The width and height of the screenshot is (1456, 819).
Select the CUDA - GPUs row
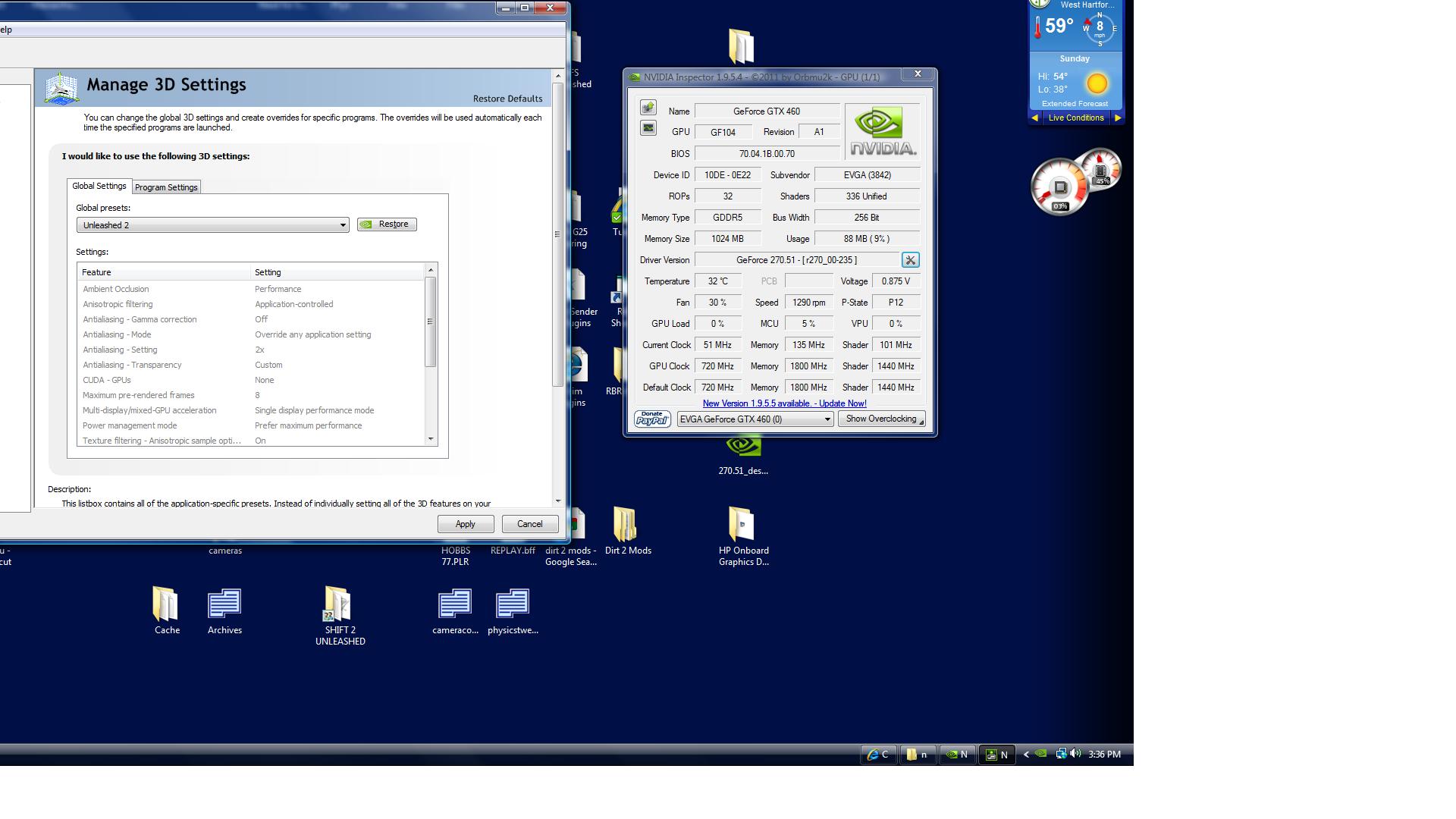[251, 380]
